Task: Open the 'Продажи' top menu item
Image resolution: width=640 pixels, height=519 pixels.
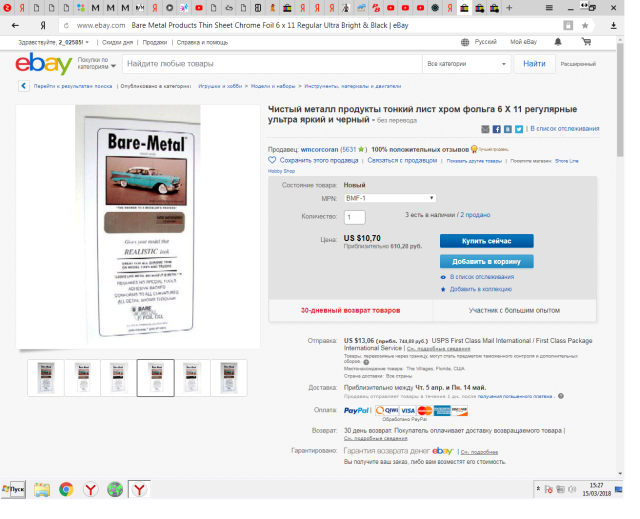Action: (x=154, y=42)
